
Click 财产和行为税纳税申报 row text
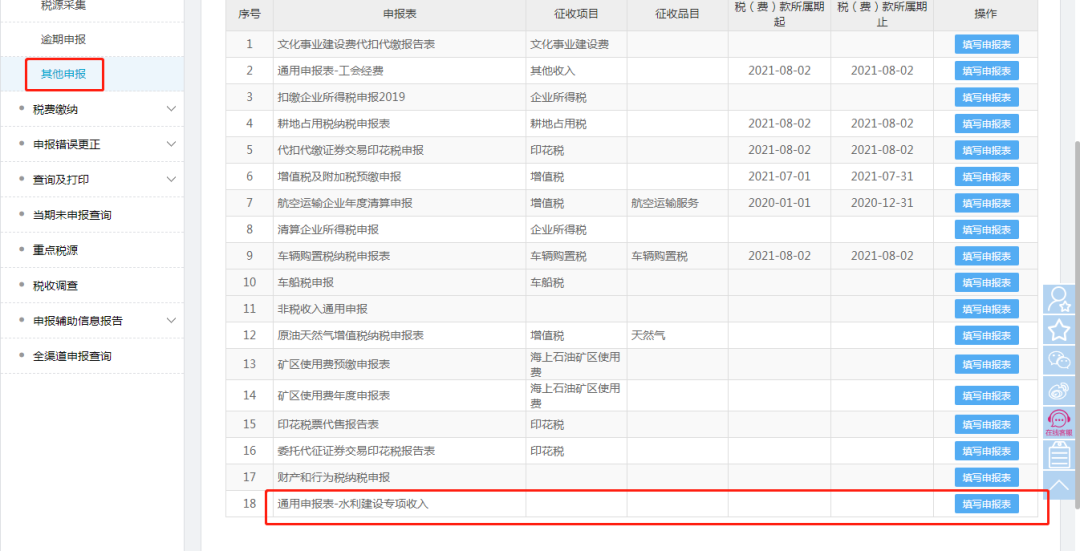(333, 477)
